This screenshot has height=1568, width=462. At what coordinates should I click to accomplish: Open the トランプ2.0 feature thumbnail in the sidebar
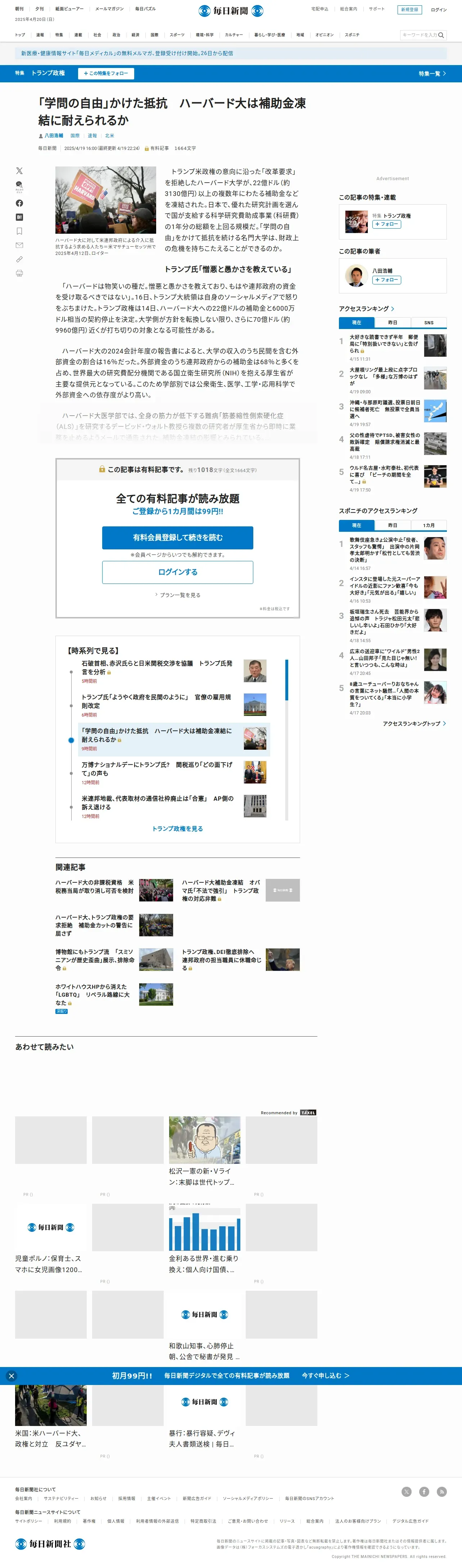tap(356, 221)
